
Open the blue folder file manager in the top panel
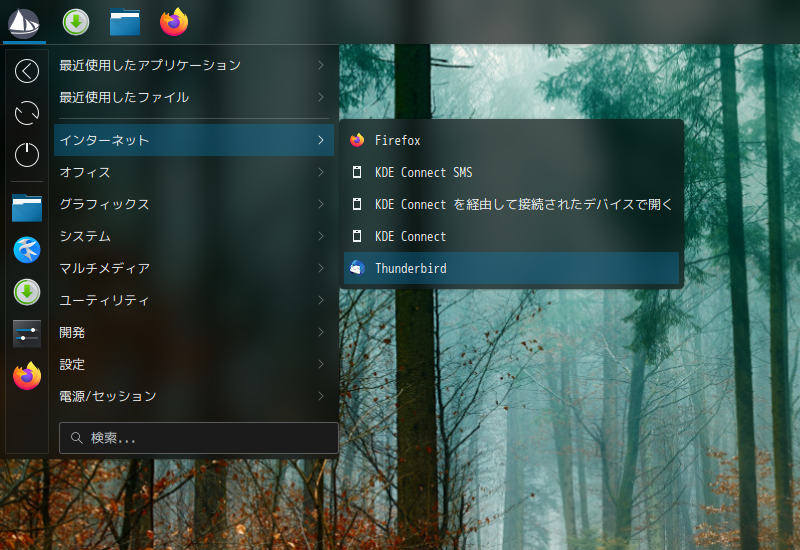(x=125, y=22)
